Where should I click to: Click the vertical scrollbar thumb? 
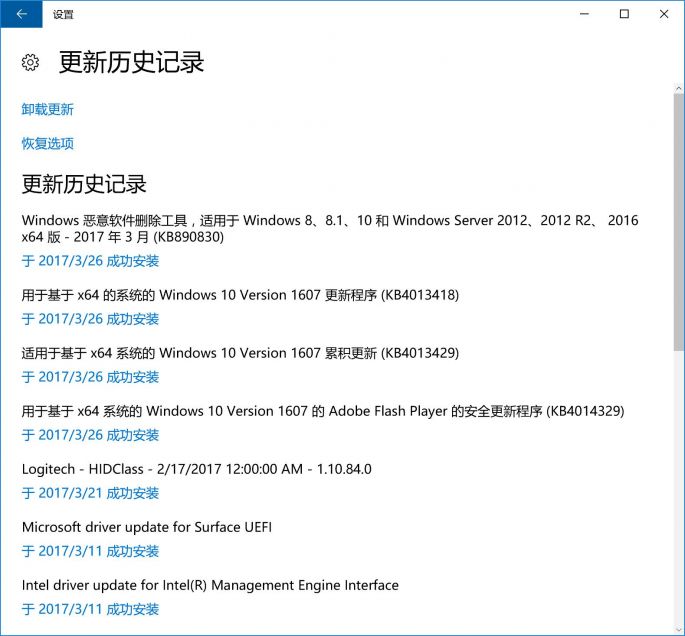679,220
